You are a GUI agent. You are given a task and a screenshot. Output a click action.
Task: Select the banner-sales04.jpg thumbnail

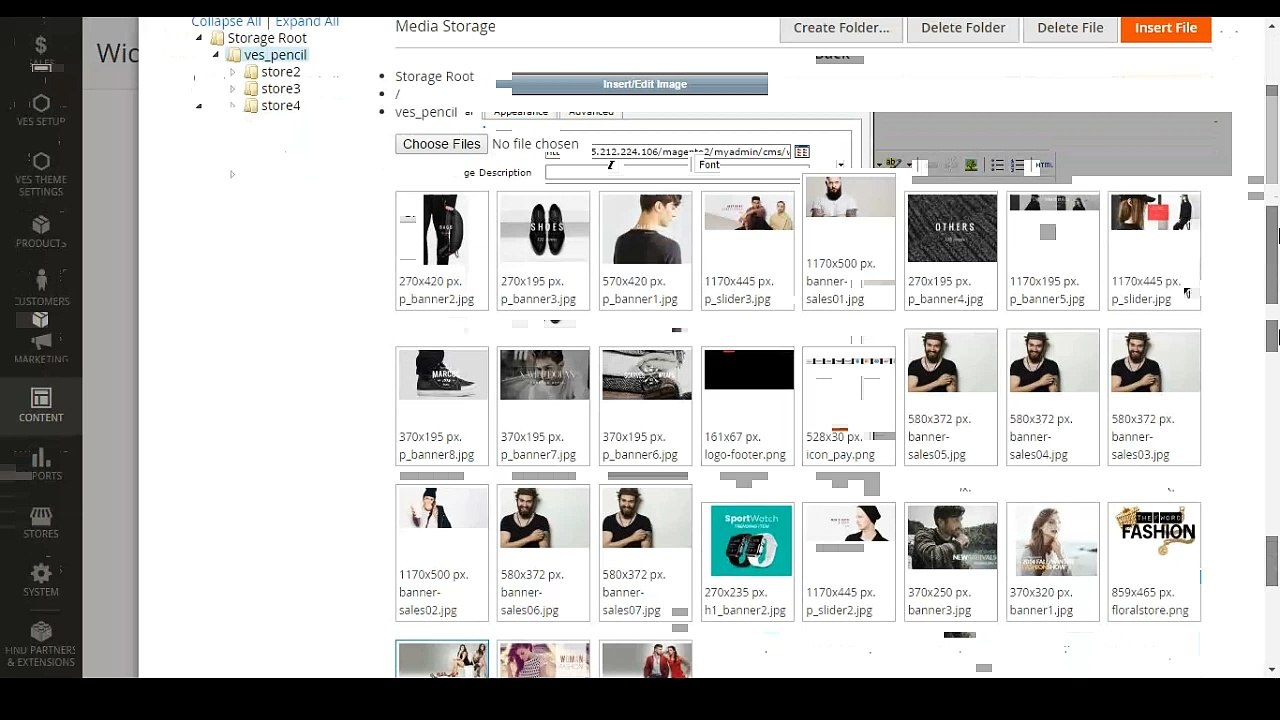point(1053,398)
